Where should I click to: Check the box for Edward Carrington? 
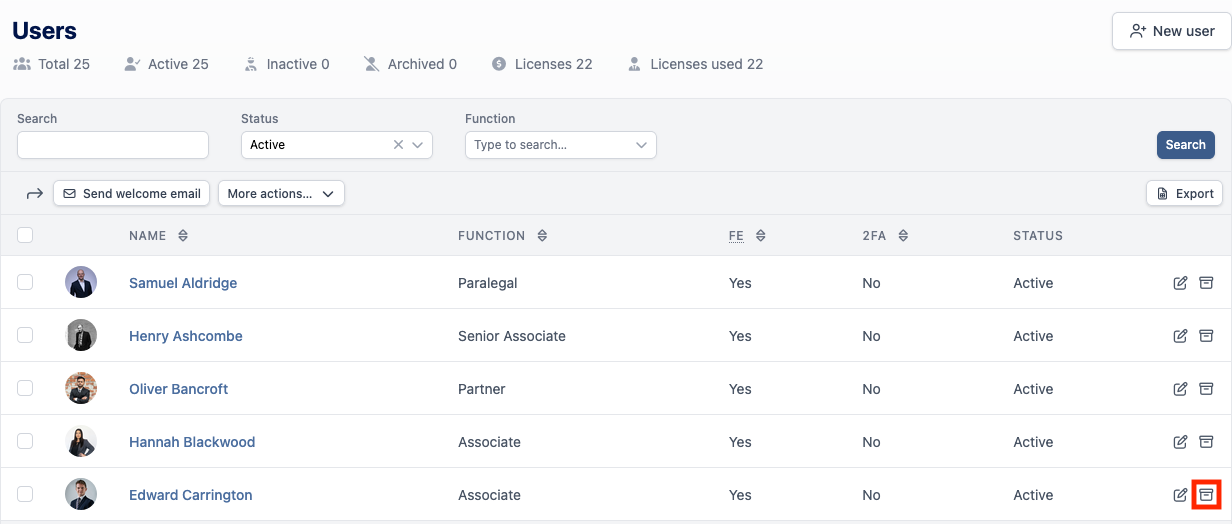pos(25,494)
